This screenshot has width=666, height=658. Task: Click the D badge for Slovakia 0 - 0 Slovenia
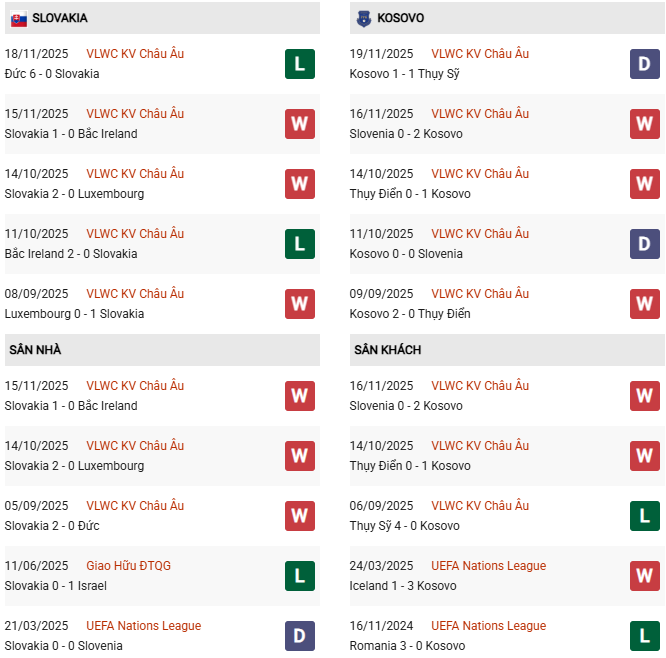coord(299,636)
